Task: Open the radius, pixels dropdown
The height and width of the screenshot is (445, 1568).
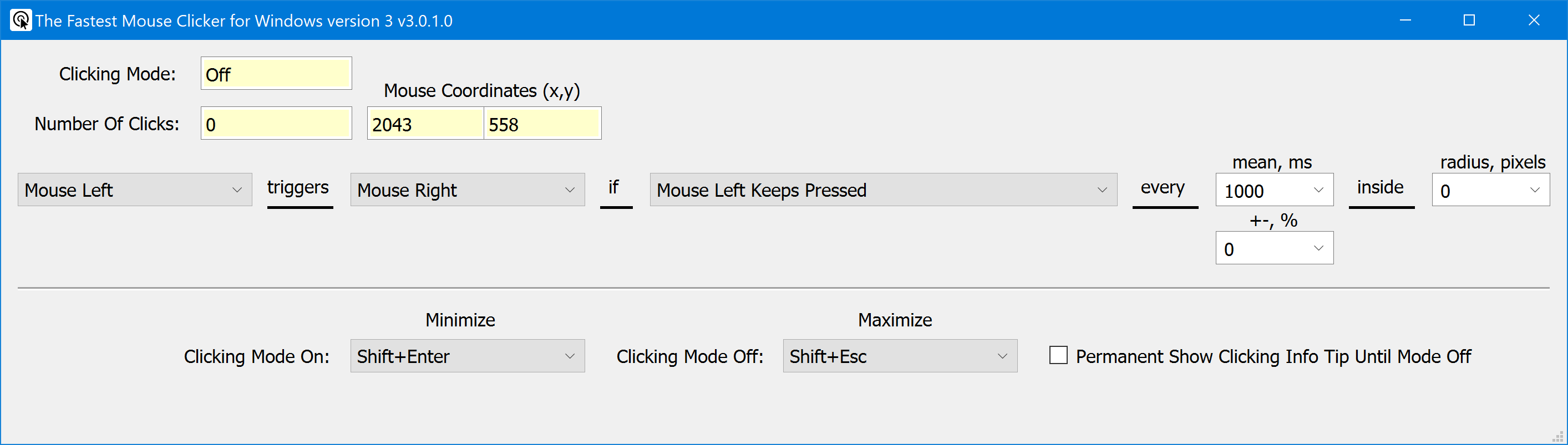Action: (x=1491, y=190)
